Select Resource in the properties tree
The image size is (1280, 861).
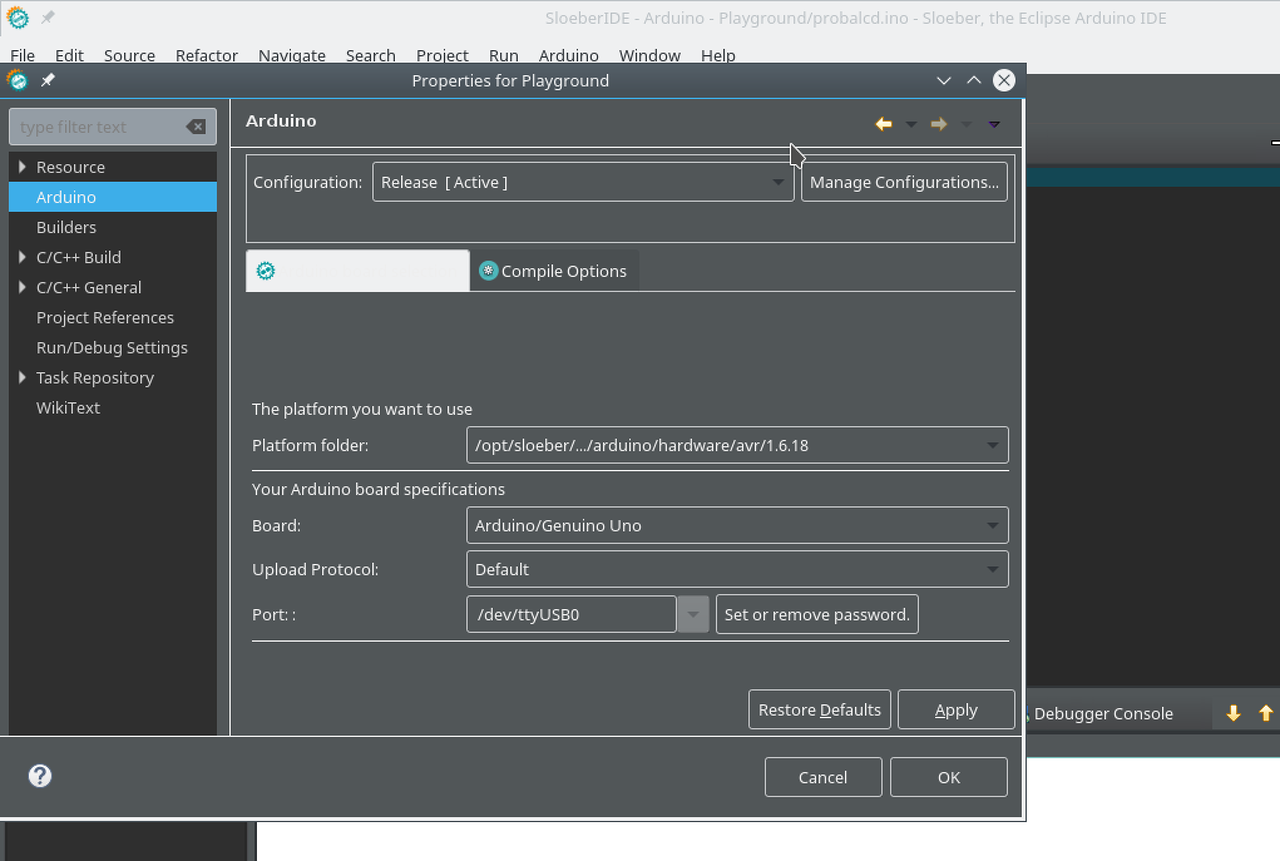(70, 167)
